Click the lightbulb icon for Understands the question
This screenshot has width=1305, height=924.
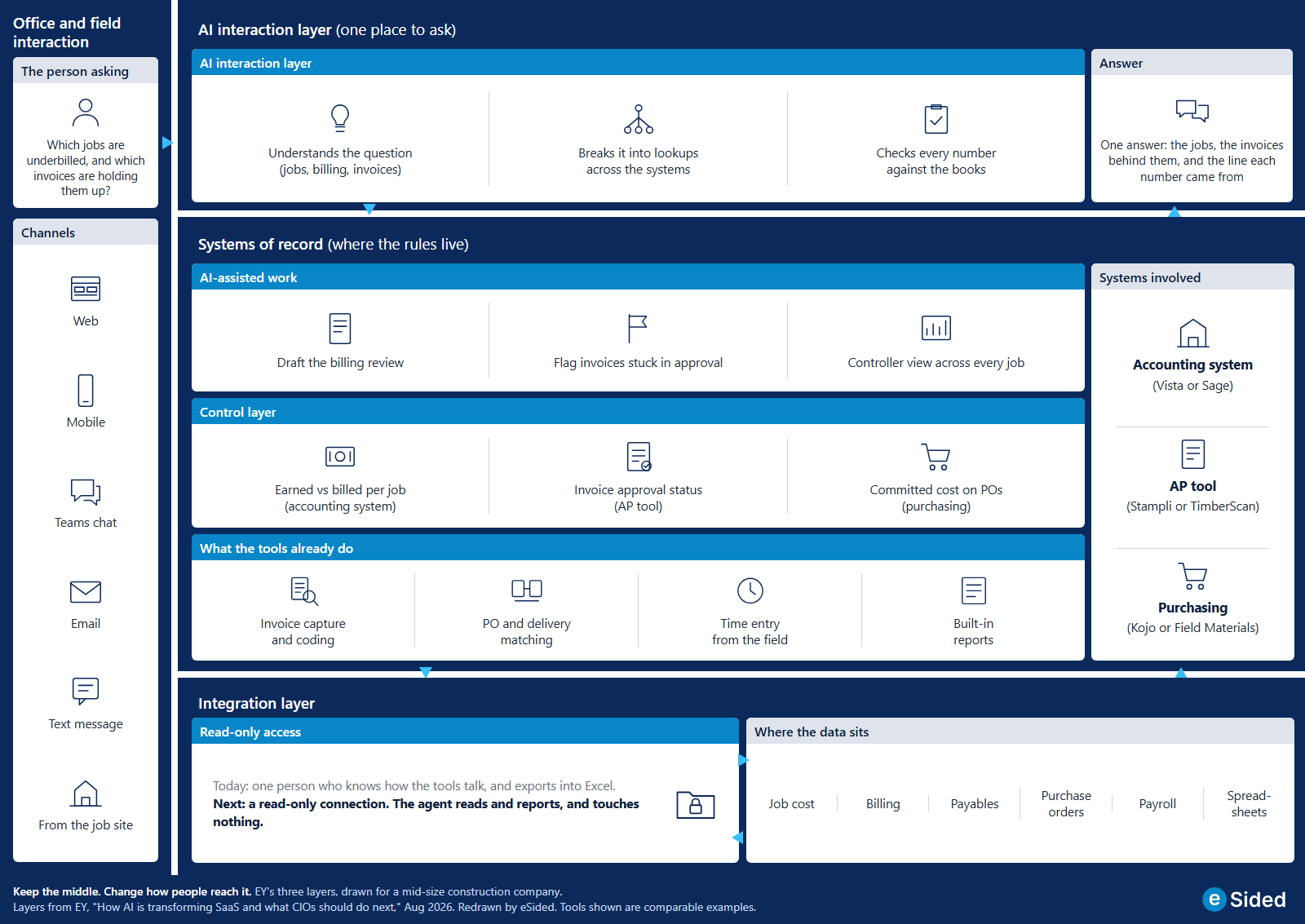[x=340, y=118]
